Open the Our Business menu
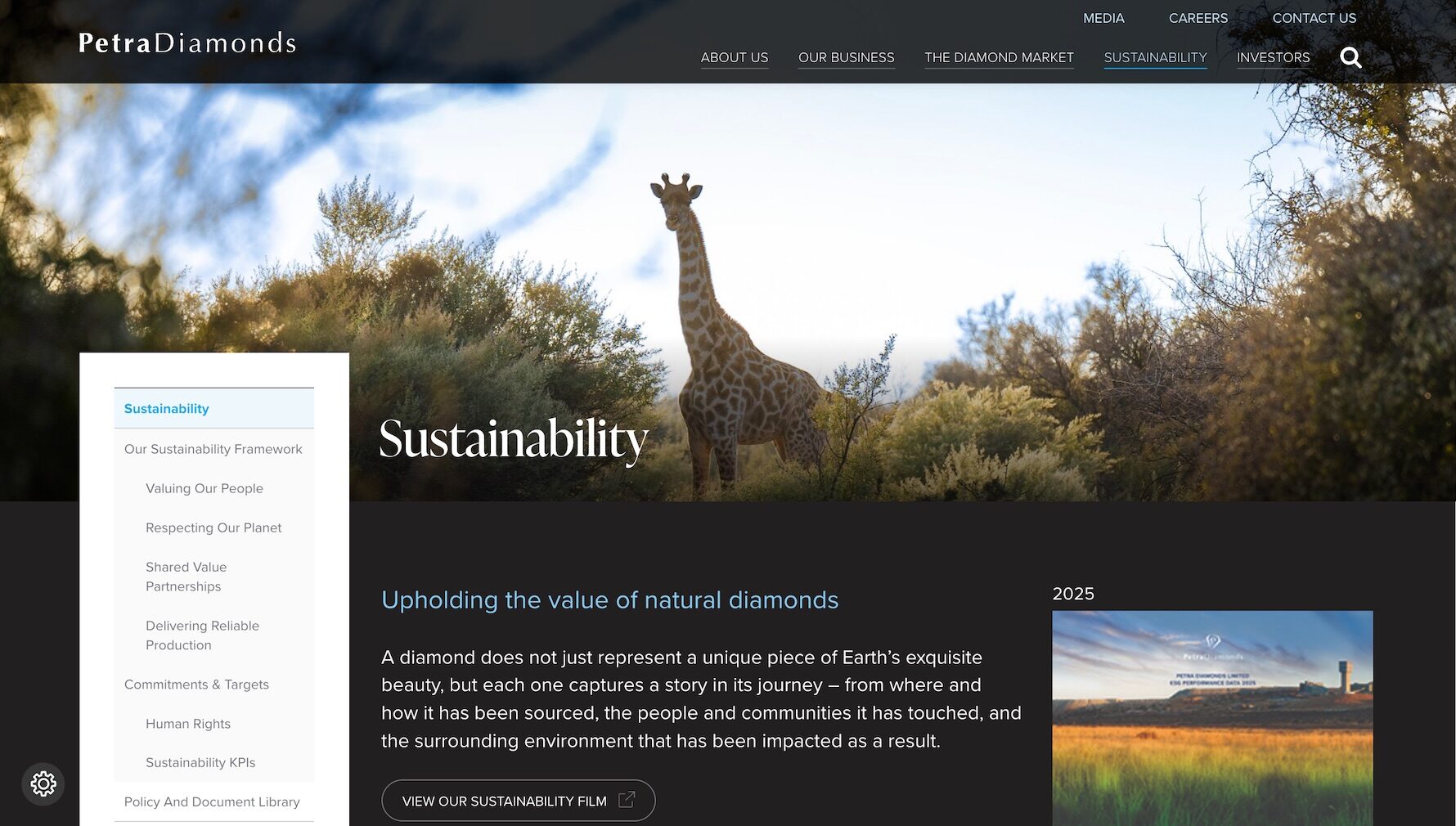The image size is (1456, 826). (846, 57)
